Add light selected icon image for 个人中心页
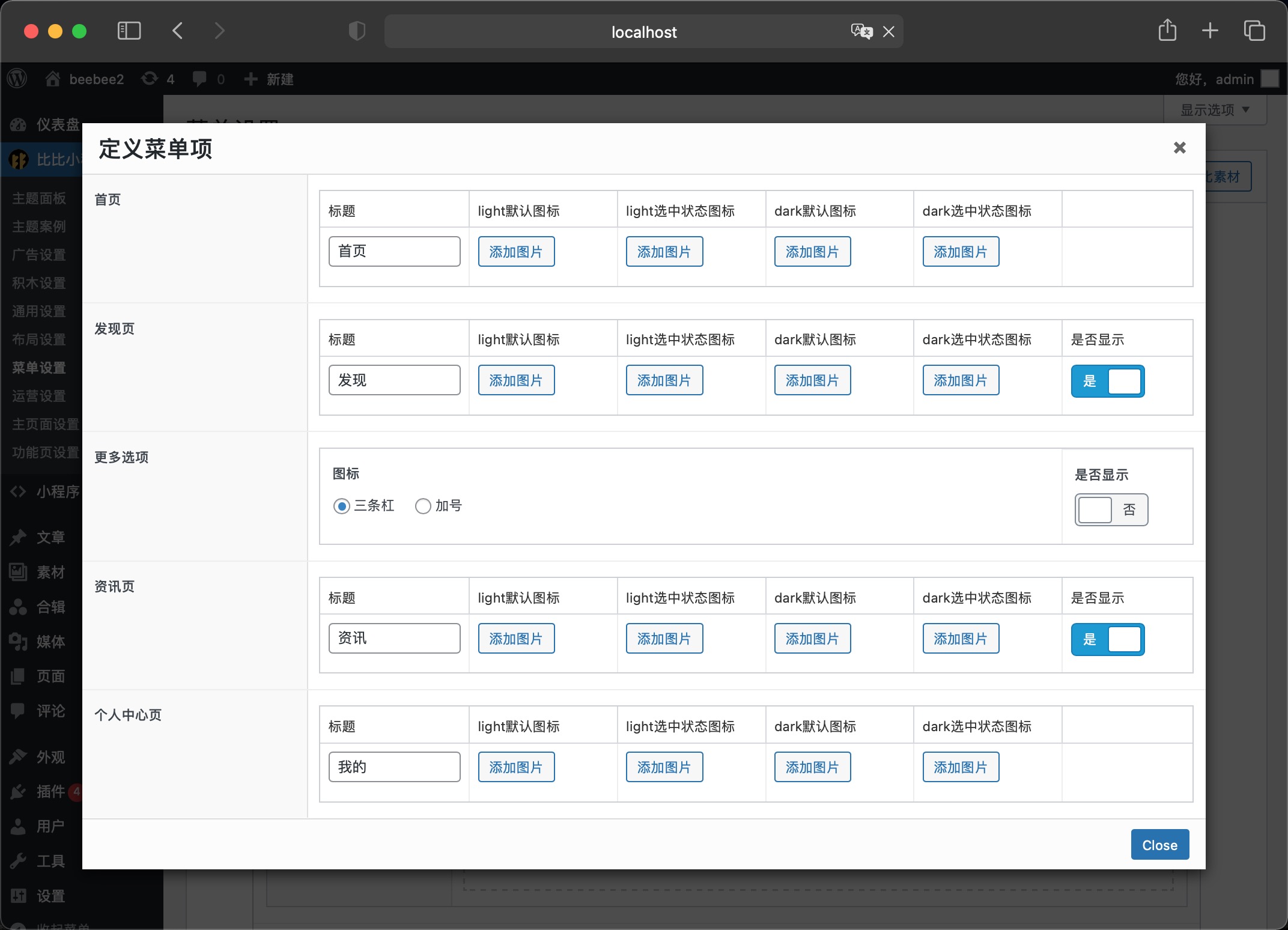Viewport: 1288px width, 930px height. point(664,767)
